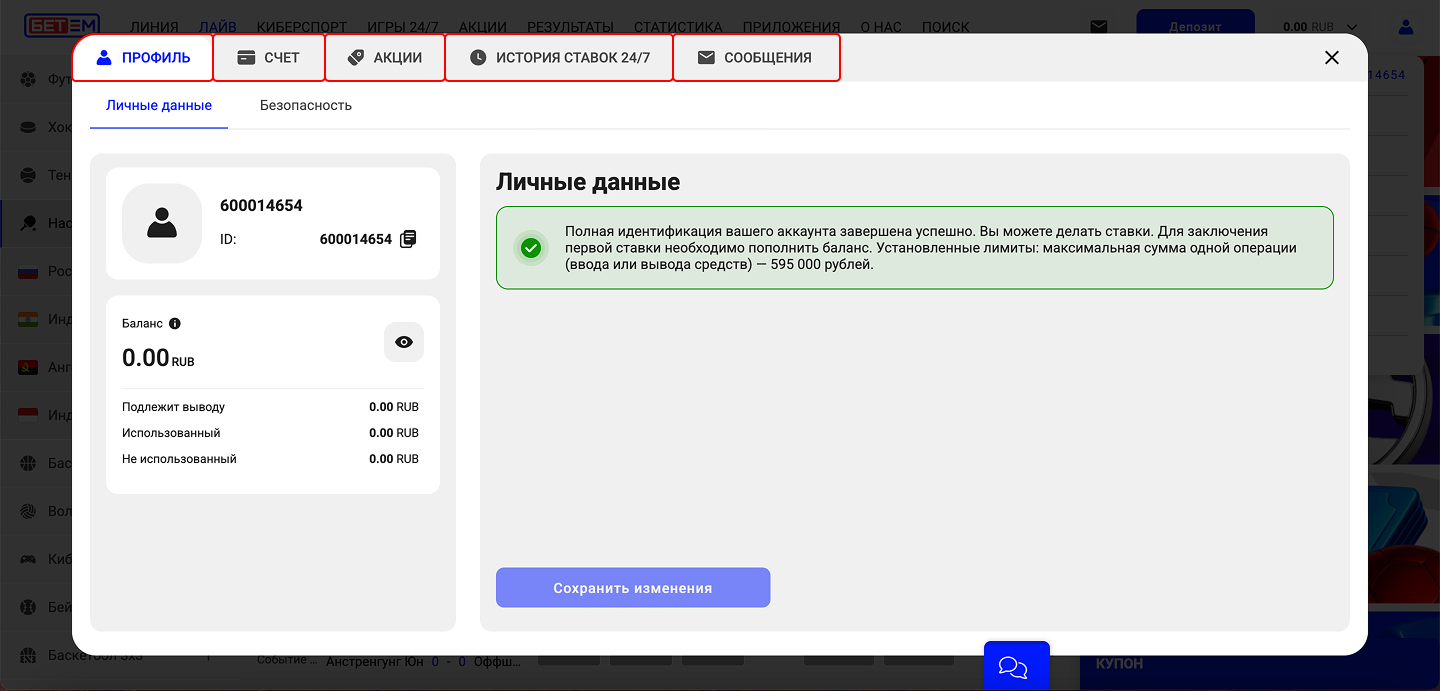Copy the account ID number
This screenshot has height=691, width=1440.
coord(408,239)
